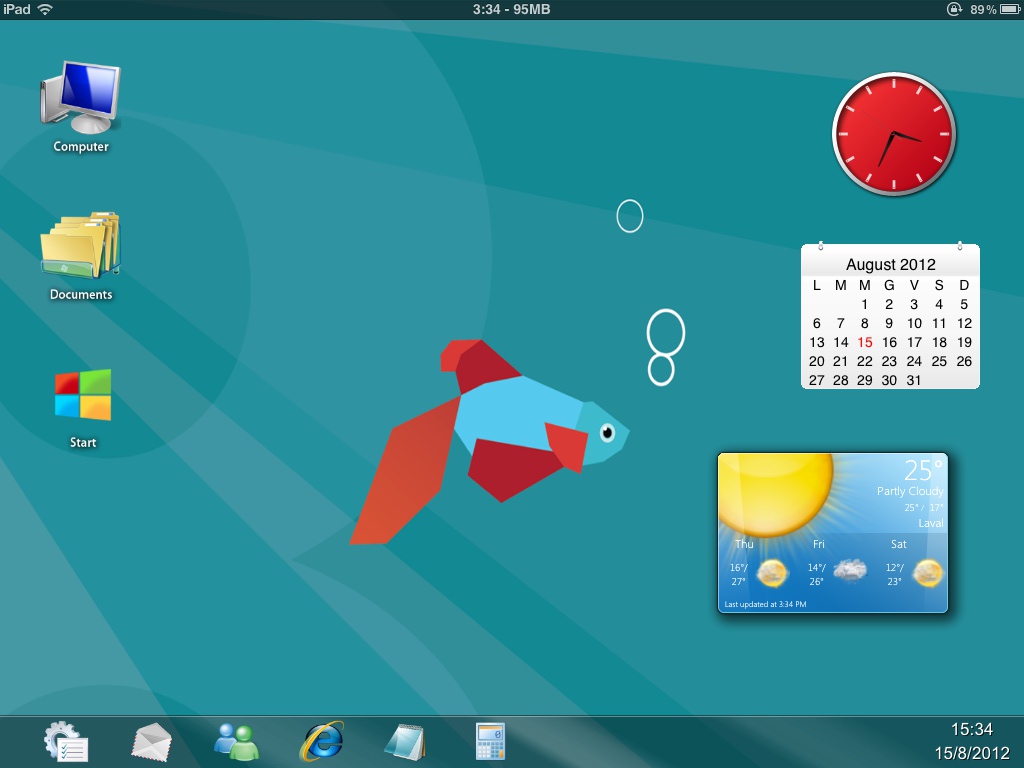Viewport: 1024px width, 768px height.
Task: Click Fri forecast cloud icon
Action: click(850, 570)
